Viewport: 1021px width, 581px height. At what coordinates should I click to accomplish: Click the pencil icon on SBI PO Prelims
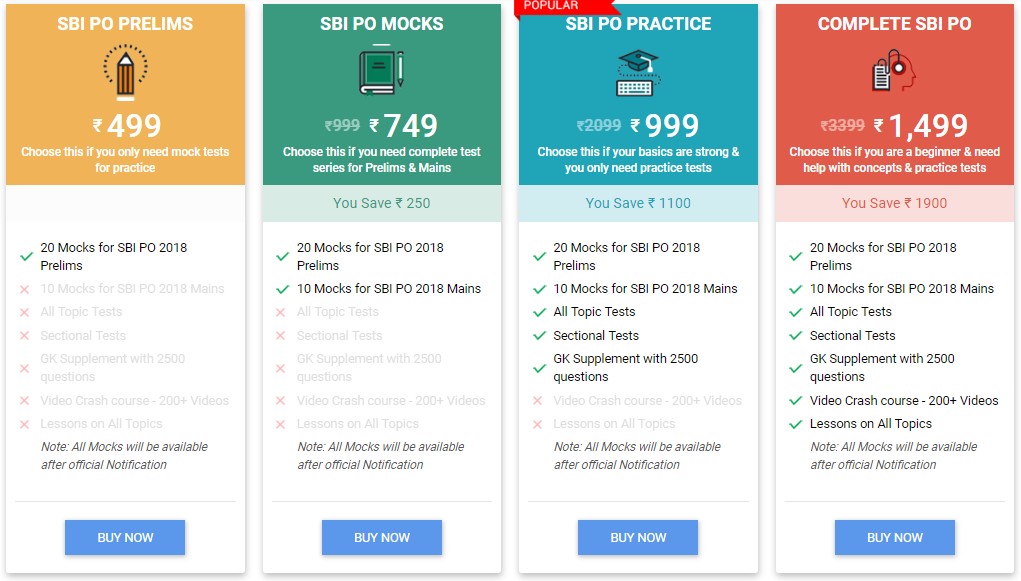(125, 72)
